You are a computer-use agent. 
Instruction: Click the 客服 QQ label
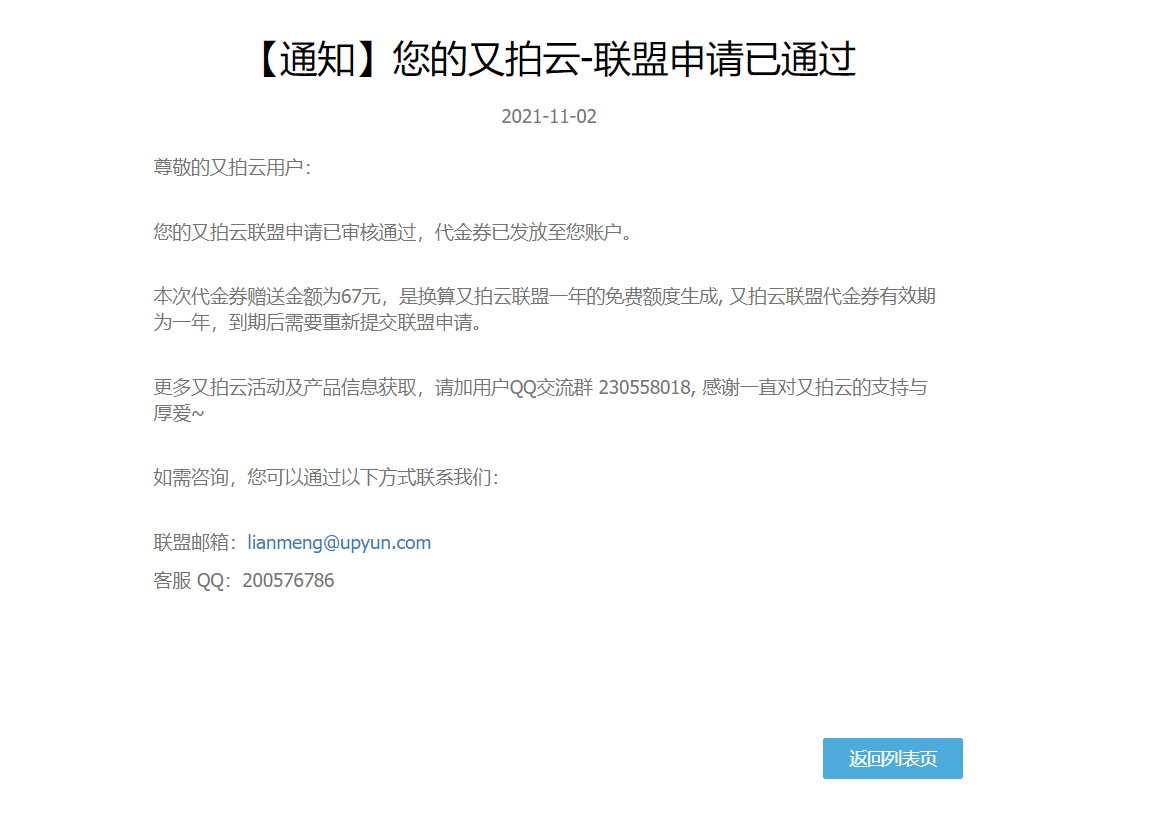coord(190,581)
